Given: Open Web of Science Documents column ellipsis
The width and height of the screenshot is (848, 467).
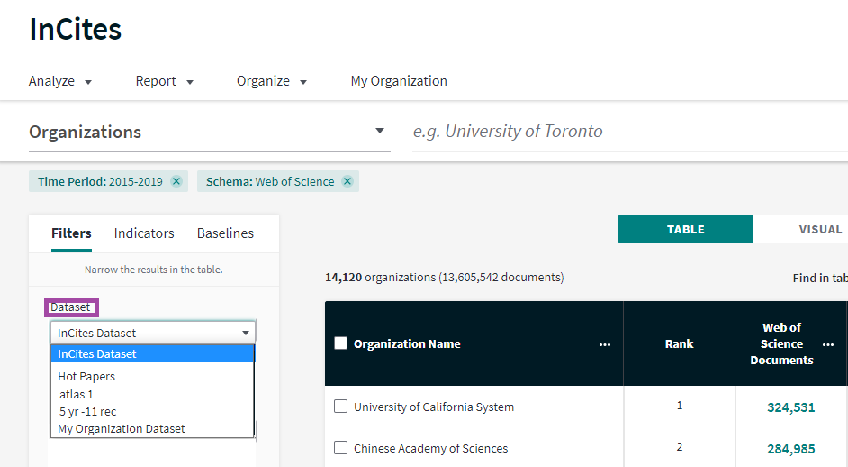Looking at the screenshot, I should (x=828, y=344).
